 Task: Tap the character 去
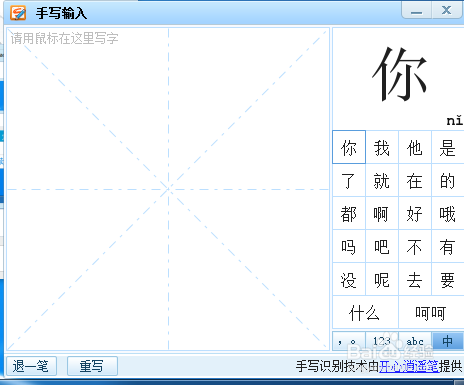pos(415,279)
